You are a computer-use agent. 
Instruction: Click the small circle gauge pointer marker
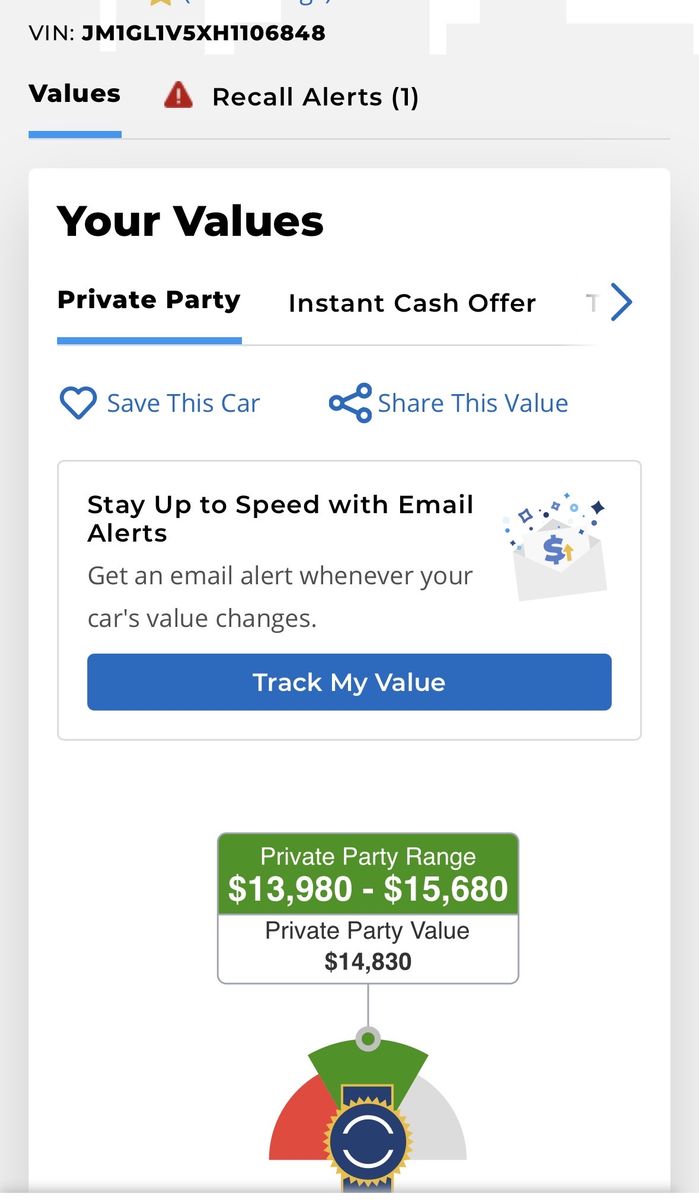click(368, 1039)
